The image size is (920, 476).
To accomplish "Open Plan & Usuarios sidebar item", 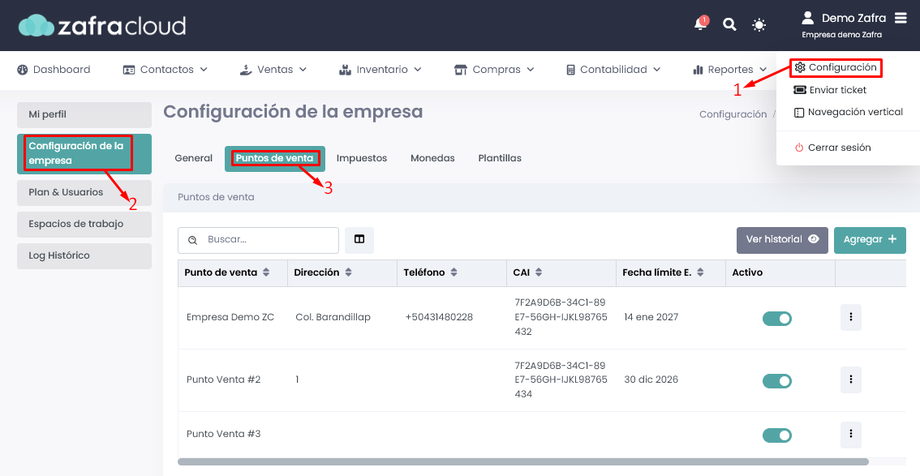I will coord(84,193).
